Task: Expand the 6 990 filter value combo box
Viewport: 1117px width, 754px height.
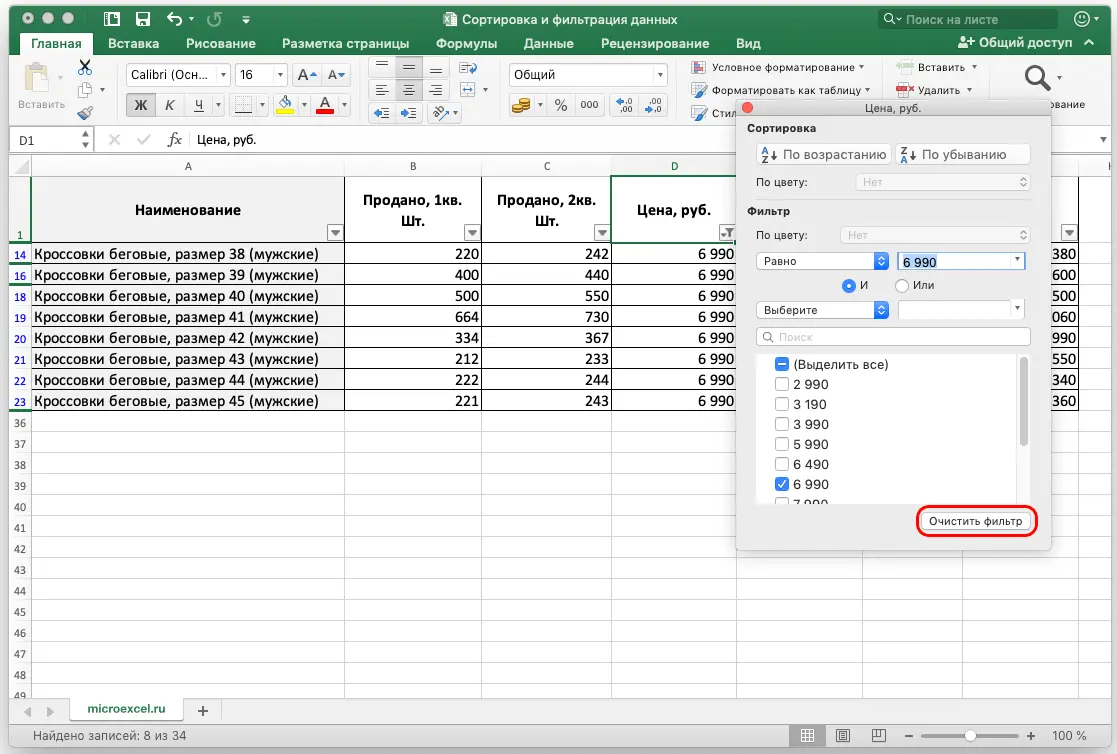Action: 1017,261
